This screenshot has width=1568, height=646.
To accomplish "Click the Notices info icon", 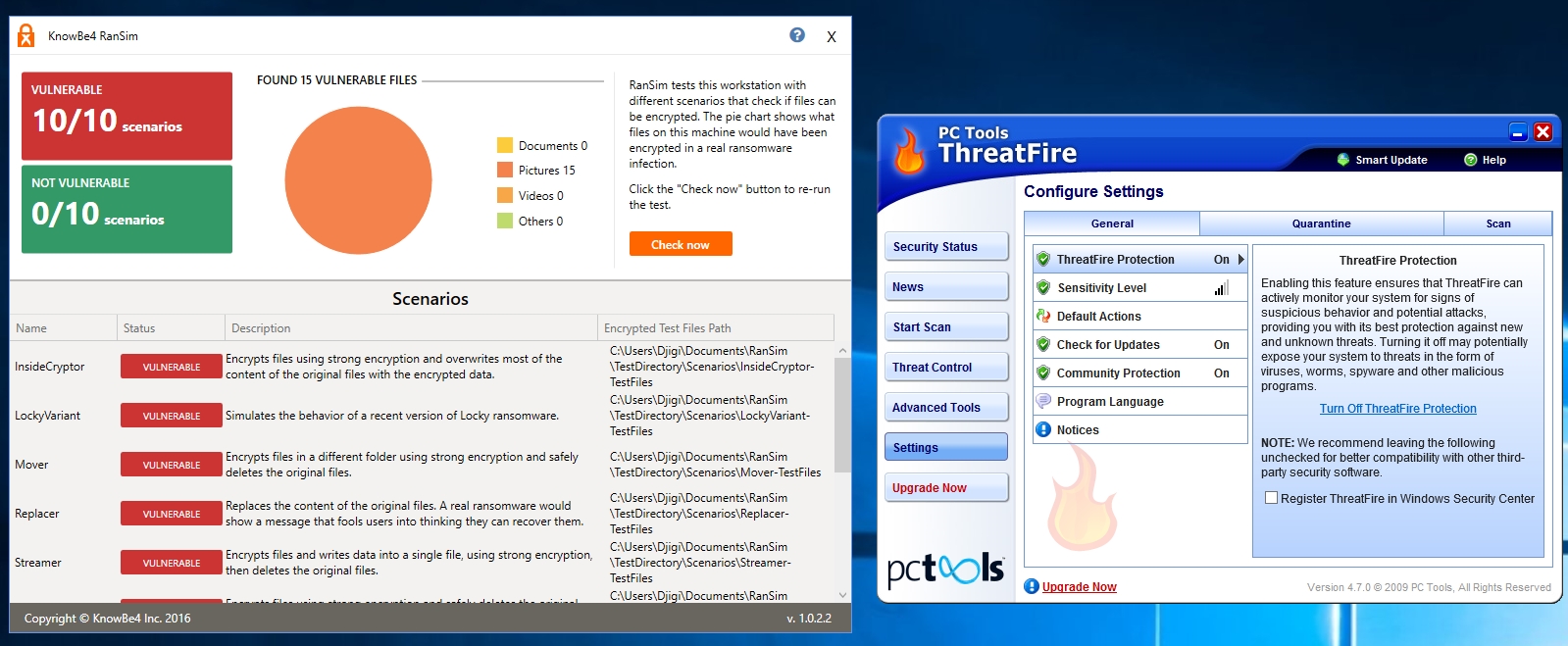I will tap(1043, 430).
